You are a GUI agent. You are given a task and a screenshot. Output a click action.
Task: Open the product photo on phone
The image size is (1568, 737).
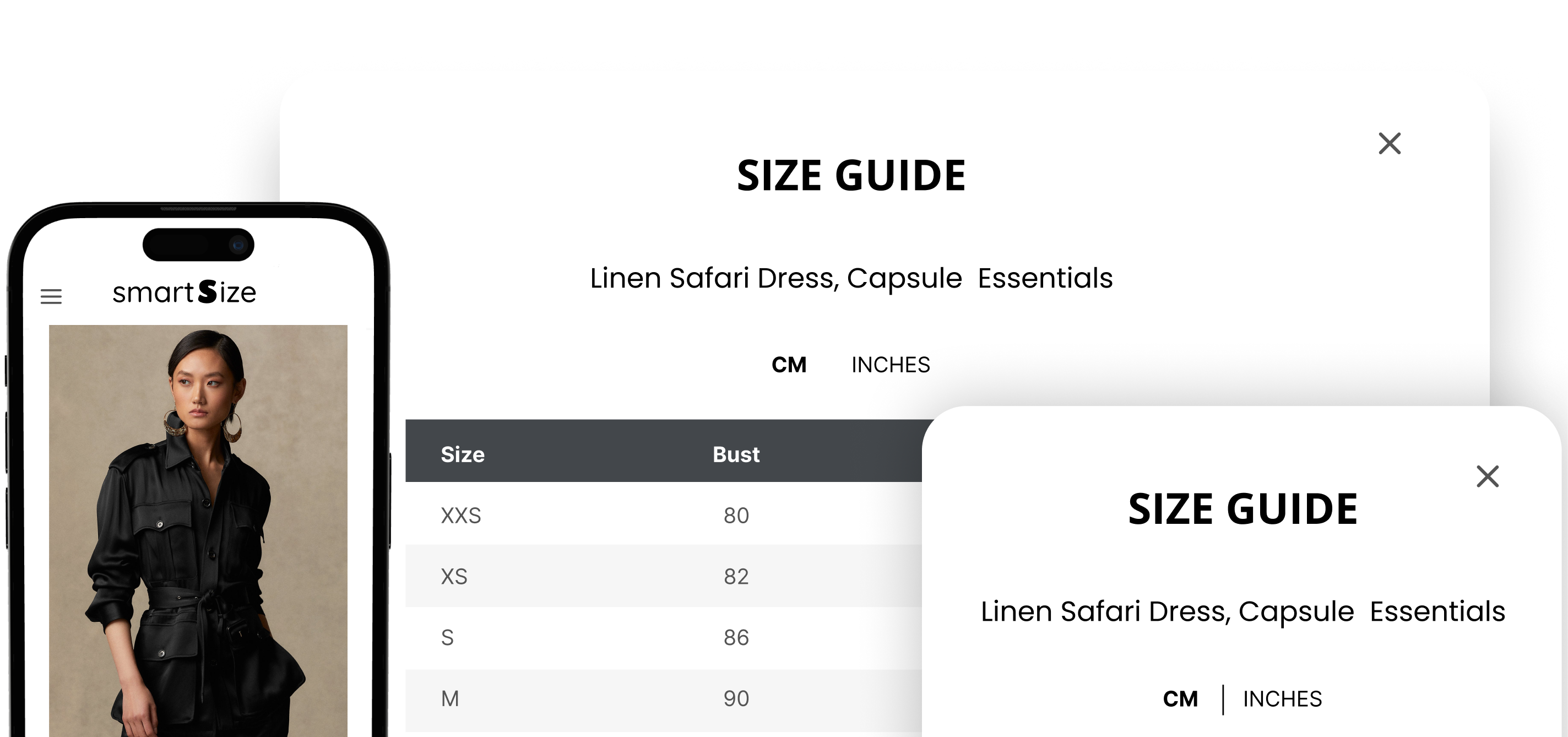pyautogui.click(x=198, y=530)
